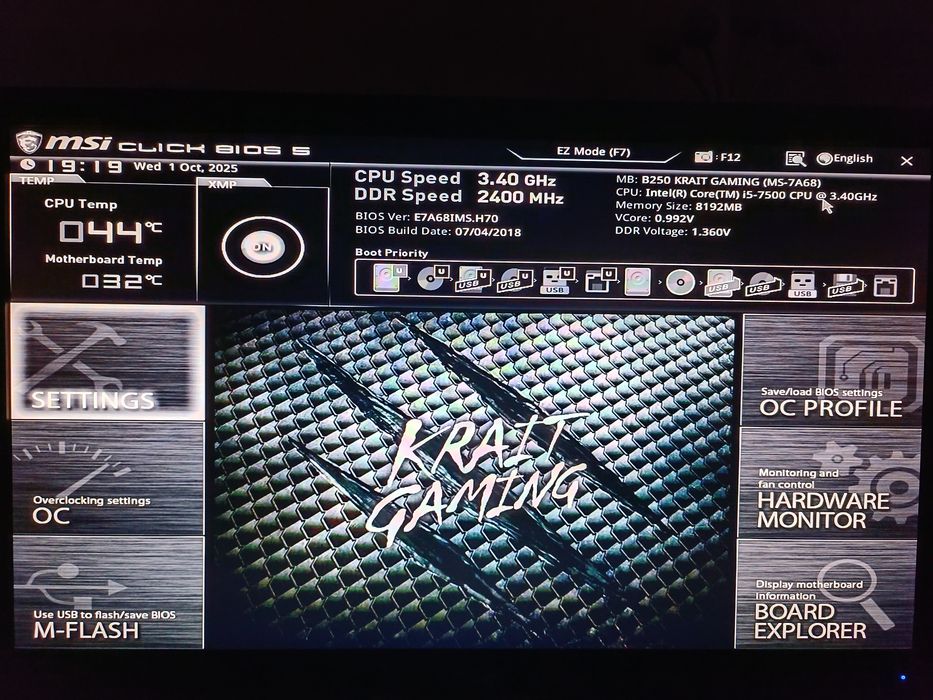Select the UEFI USB key boot icon
933x700 pixels.
(557, 280)
